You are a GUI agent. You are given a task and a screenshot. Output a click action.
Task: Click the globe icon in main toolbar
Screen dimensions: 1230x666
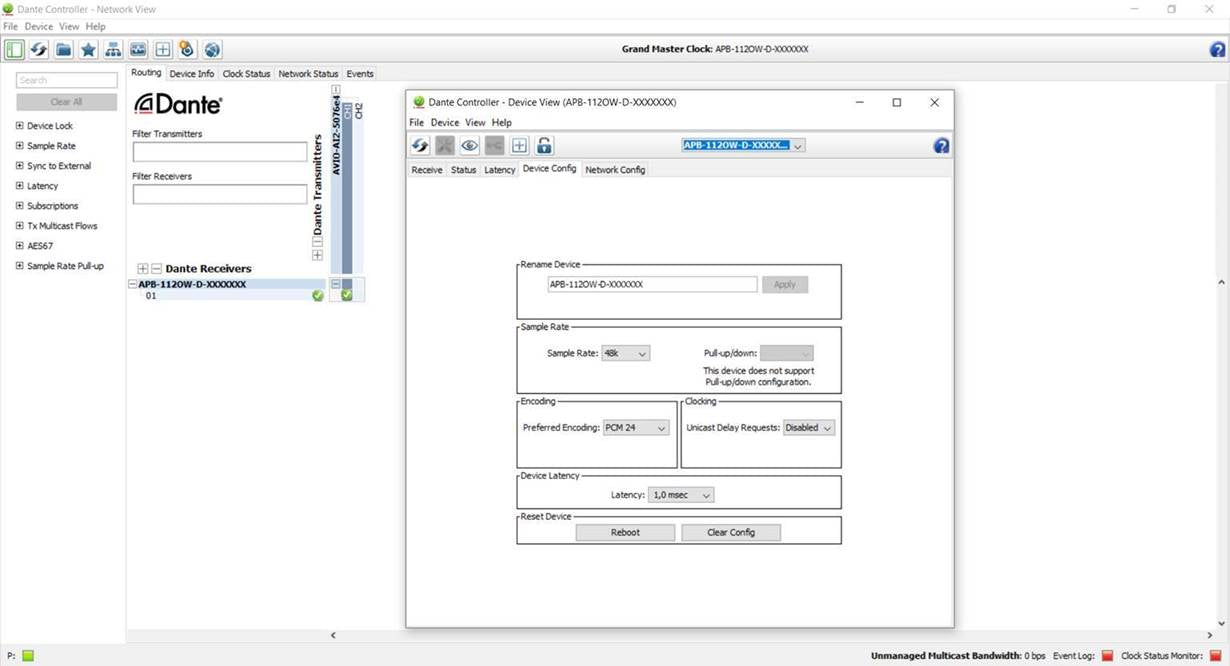212,50
